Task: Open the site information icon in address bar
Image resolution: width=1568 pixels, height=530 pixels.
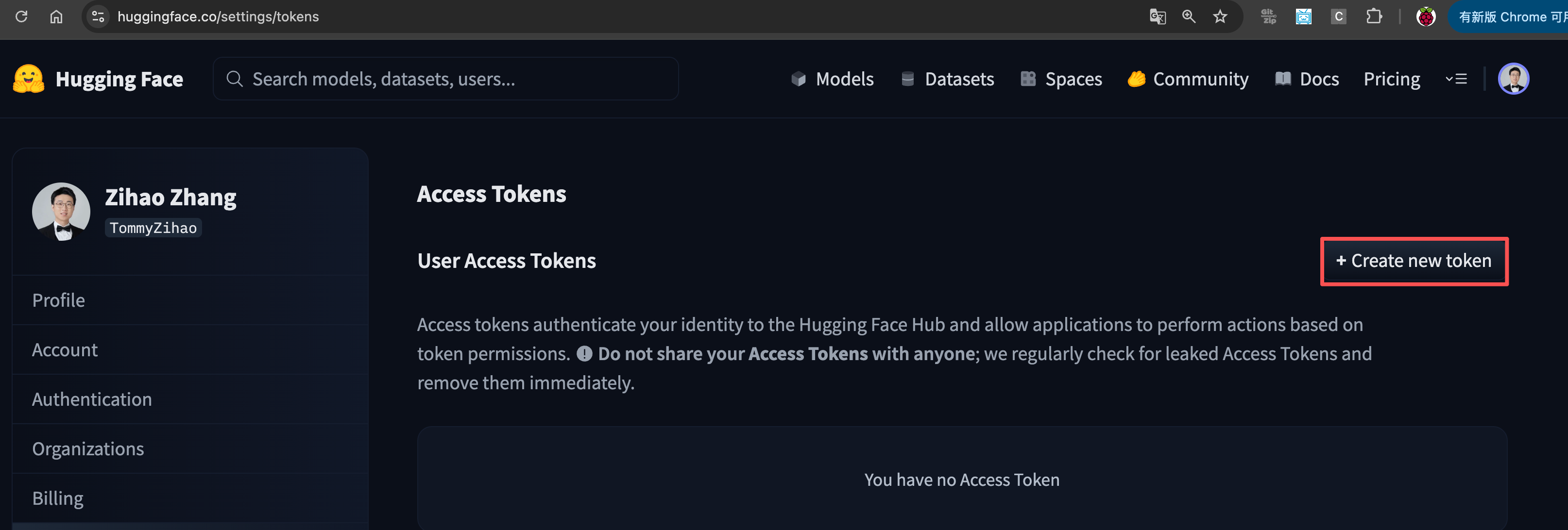Action: 98,17
